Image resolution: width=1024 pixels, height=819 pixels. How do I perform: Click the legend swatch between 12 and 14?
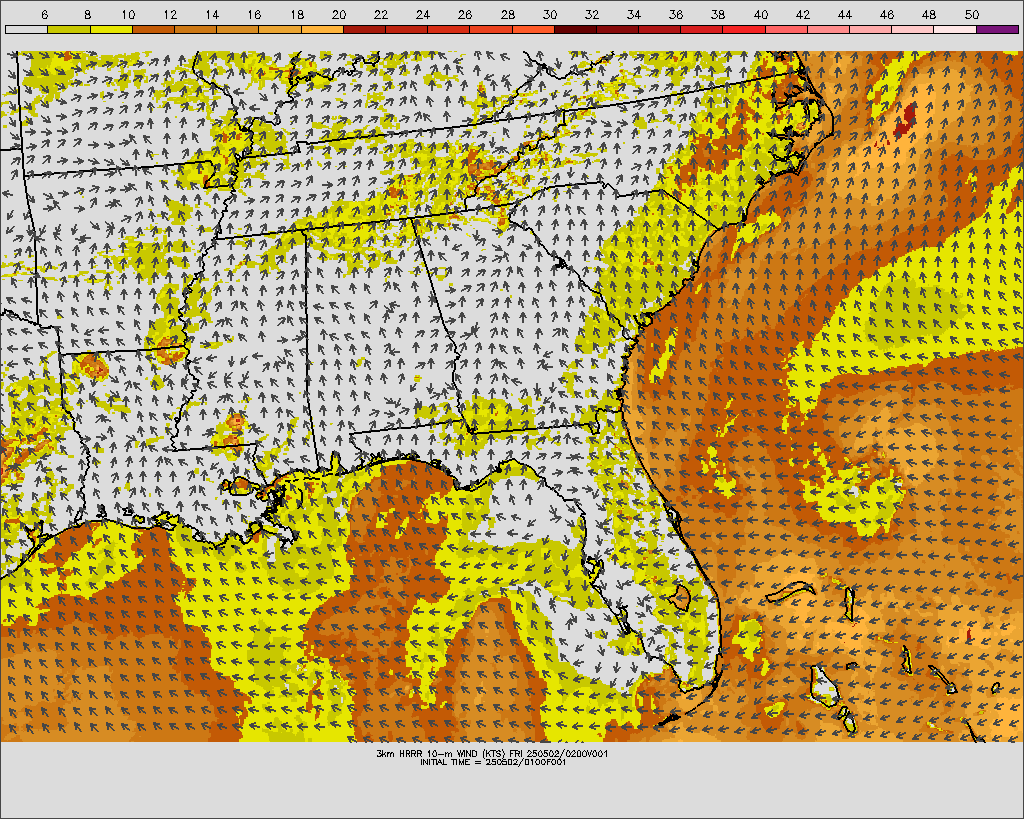pyautogui.click(x=195, y=29)
